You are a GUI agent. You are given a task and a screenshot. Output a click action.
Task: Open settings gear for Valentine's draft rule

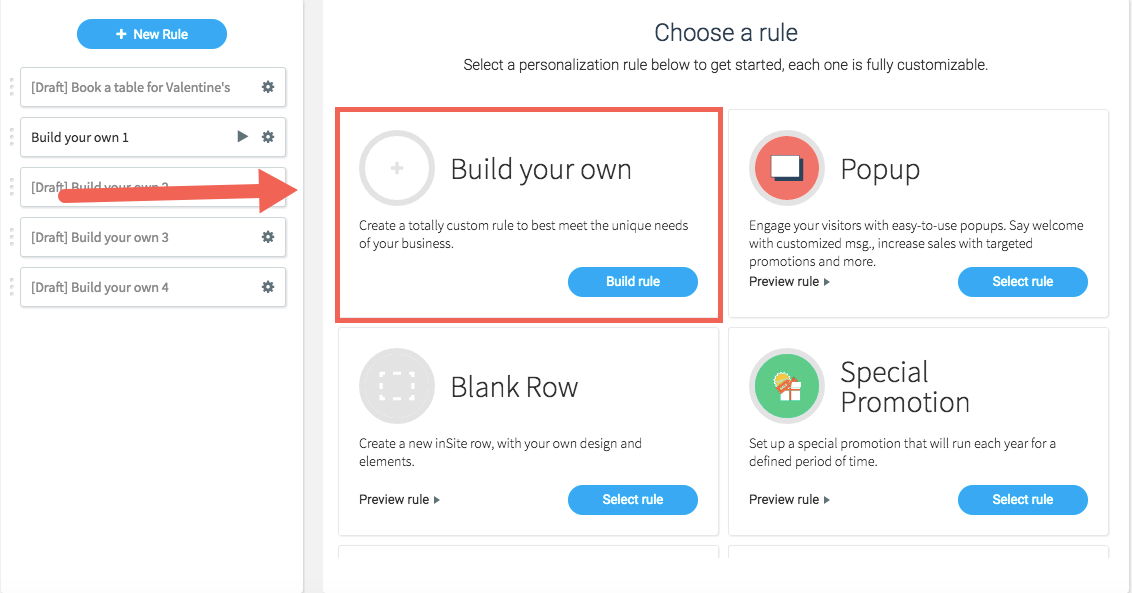(x=268, y=87)
